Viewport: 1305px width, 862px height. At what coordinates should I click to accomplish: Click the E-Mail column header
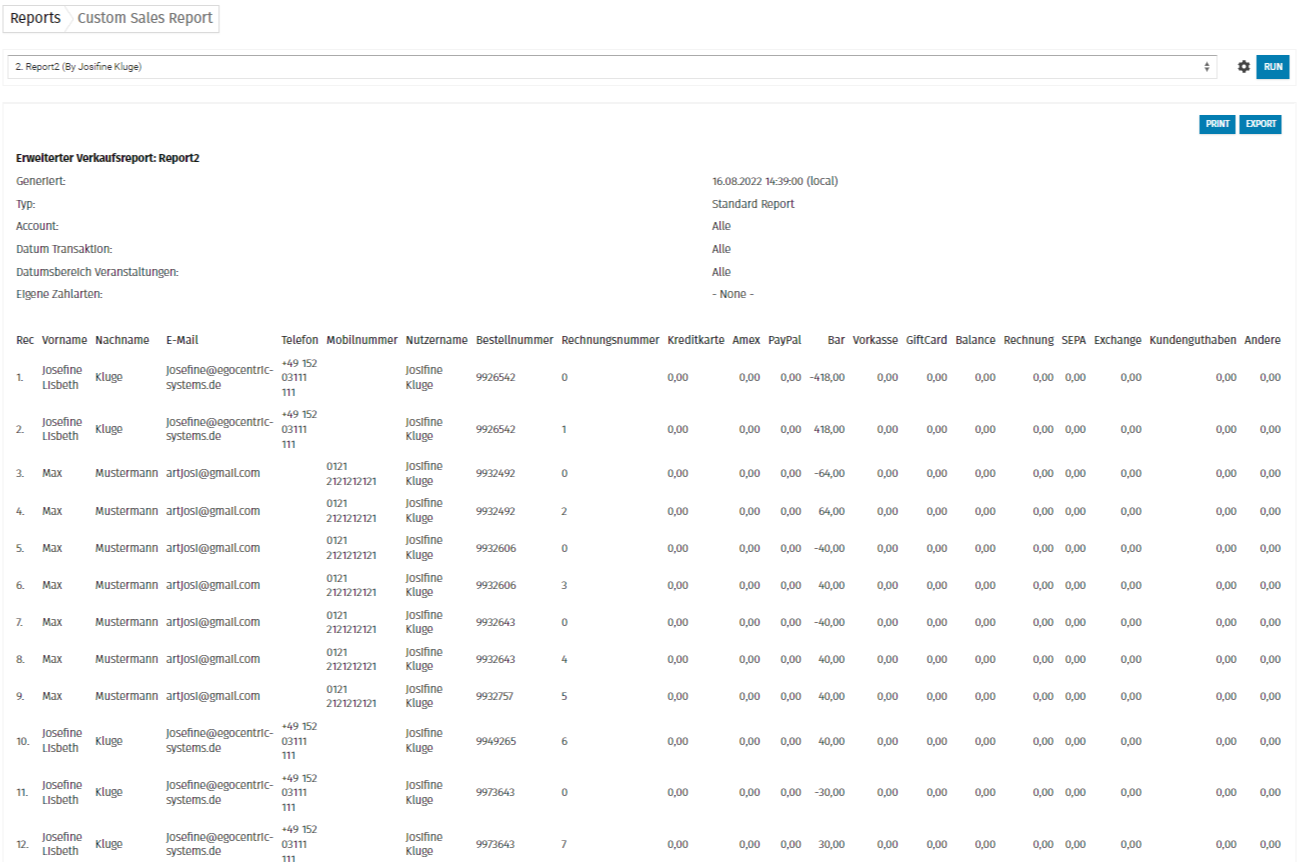click(182, 340)
